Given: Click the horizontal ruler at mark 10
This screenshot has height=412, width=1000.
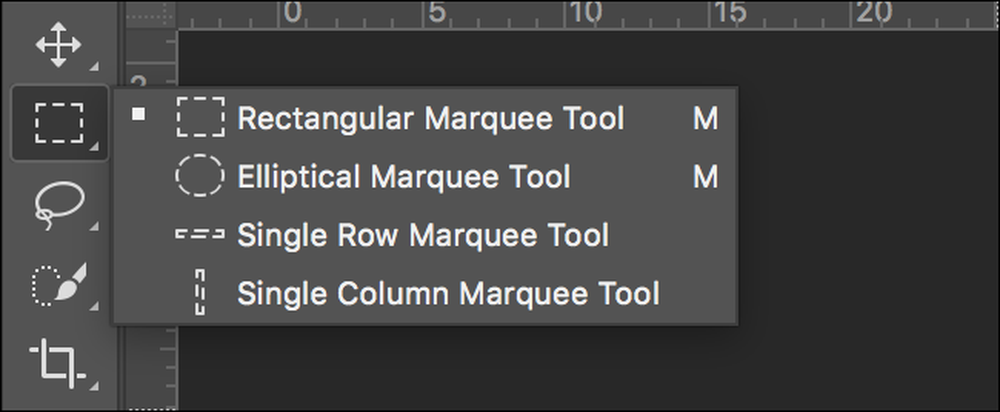Looking at the screenshot, I should pyautogui.click(x=584, y=14).
